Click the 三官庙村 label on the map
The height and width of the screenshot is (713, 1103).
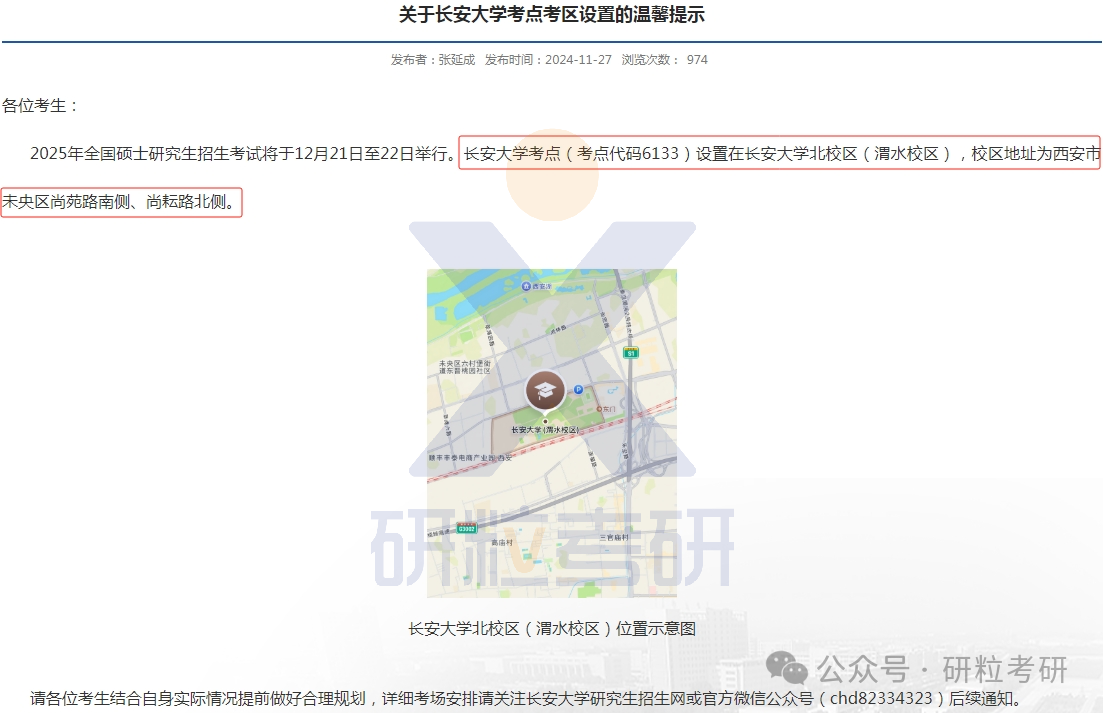click(614, 537)
